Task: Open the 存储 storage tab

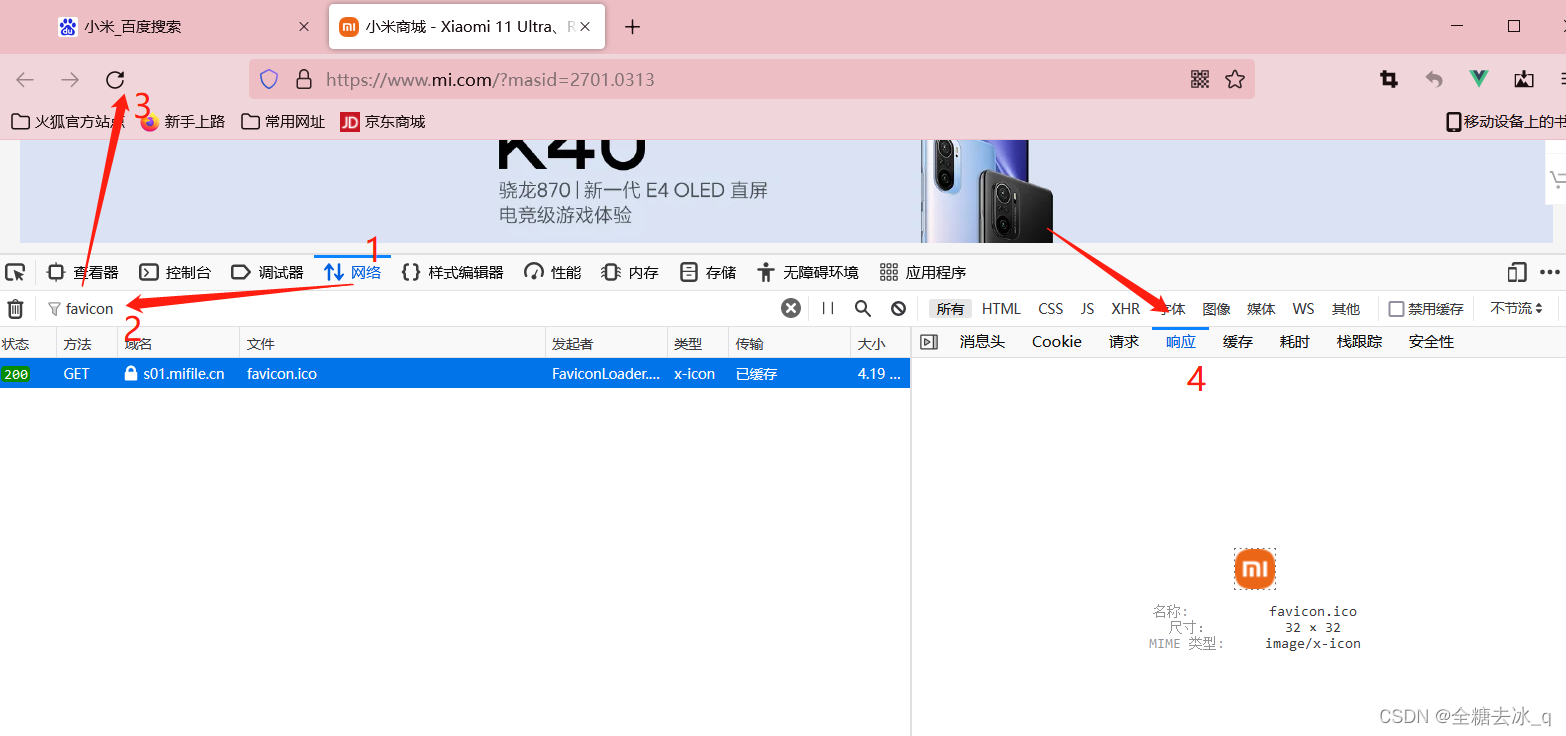Action: pyautogui.click(x=709, y=272)
